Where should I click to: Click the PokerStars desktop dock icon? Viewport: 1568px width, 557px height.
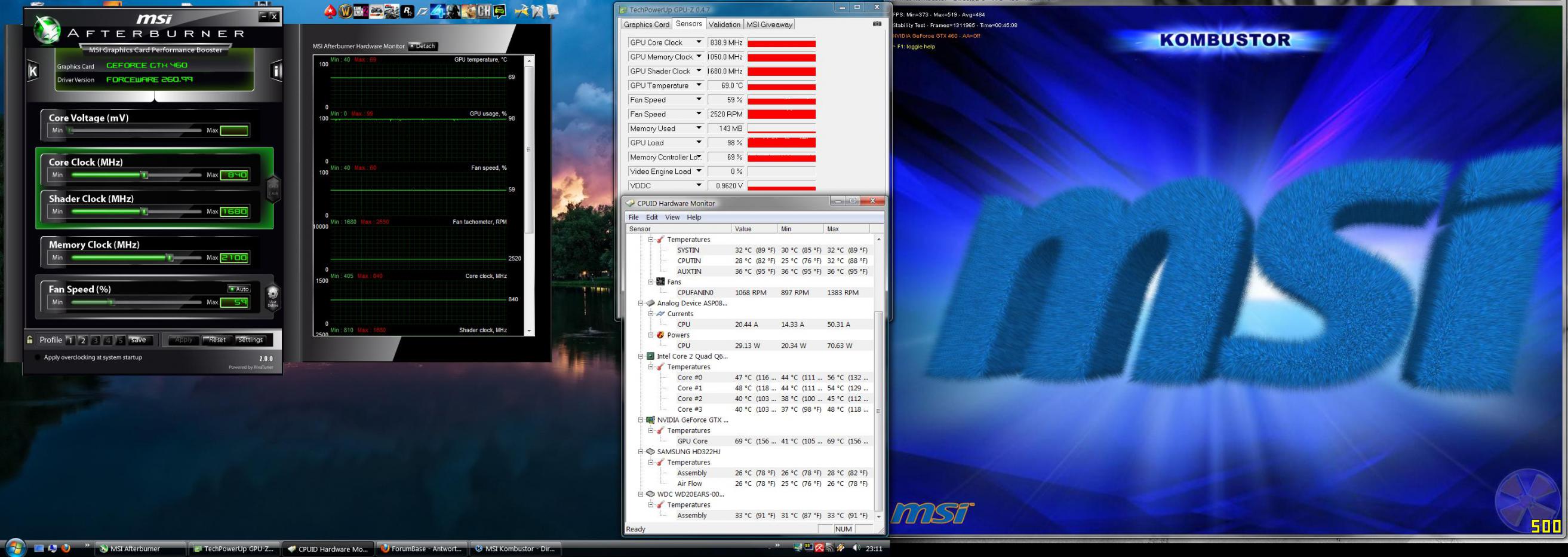[x=330, y=10]
